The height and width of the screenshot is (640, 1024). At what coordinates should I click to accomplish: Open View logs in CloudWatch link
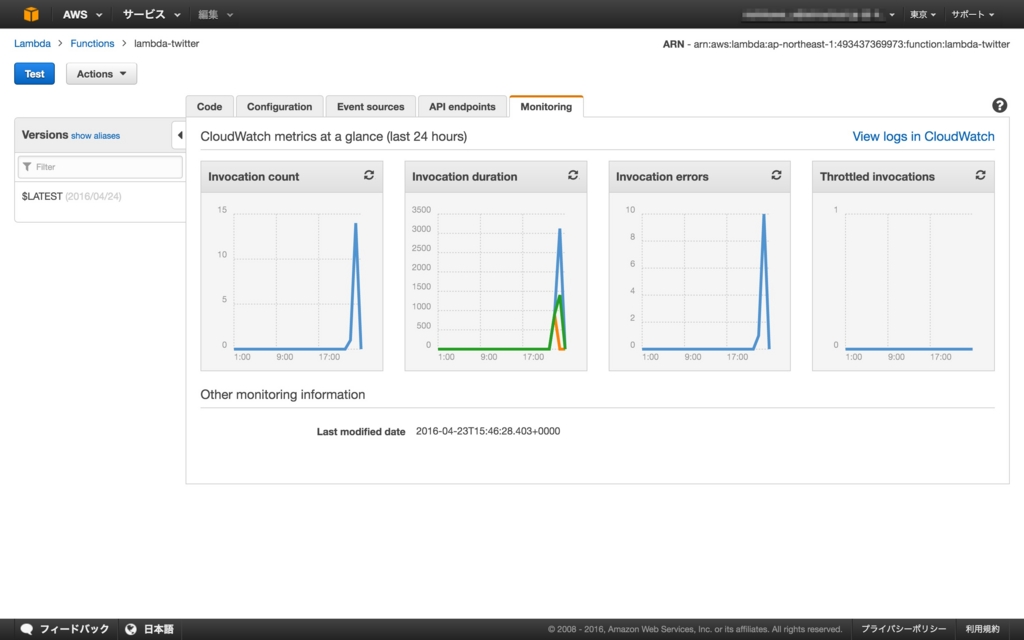tap(923, 136)
